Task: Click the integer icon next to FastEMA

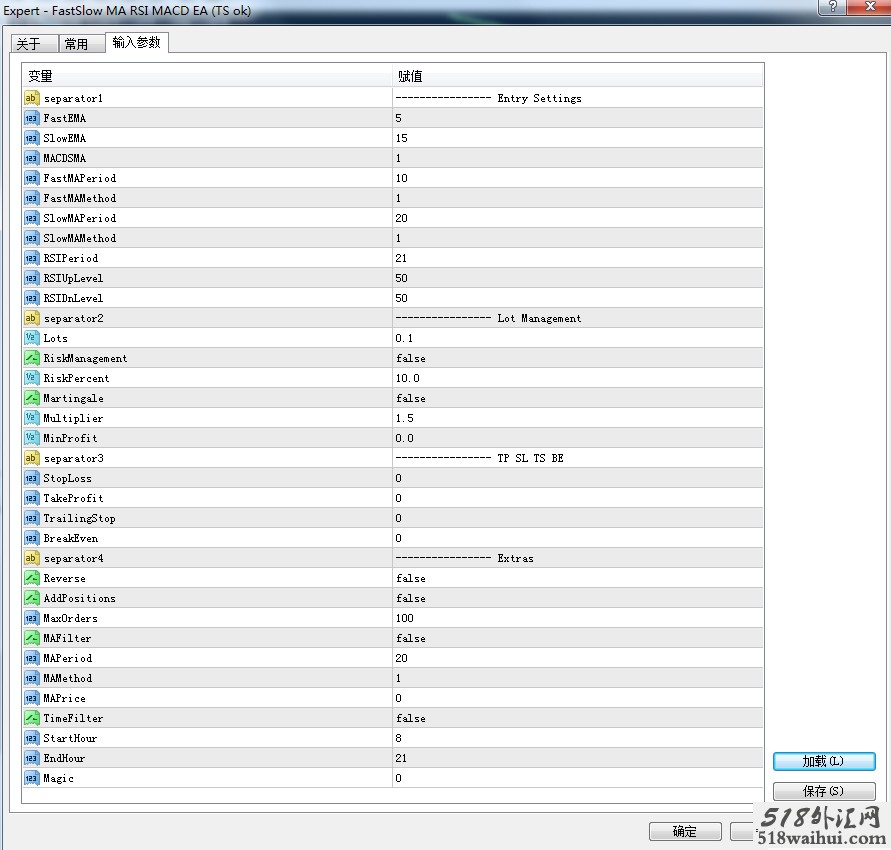Action: [x=32, y=118]
